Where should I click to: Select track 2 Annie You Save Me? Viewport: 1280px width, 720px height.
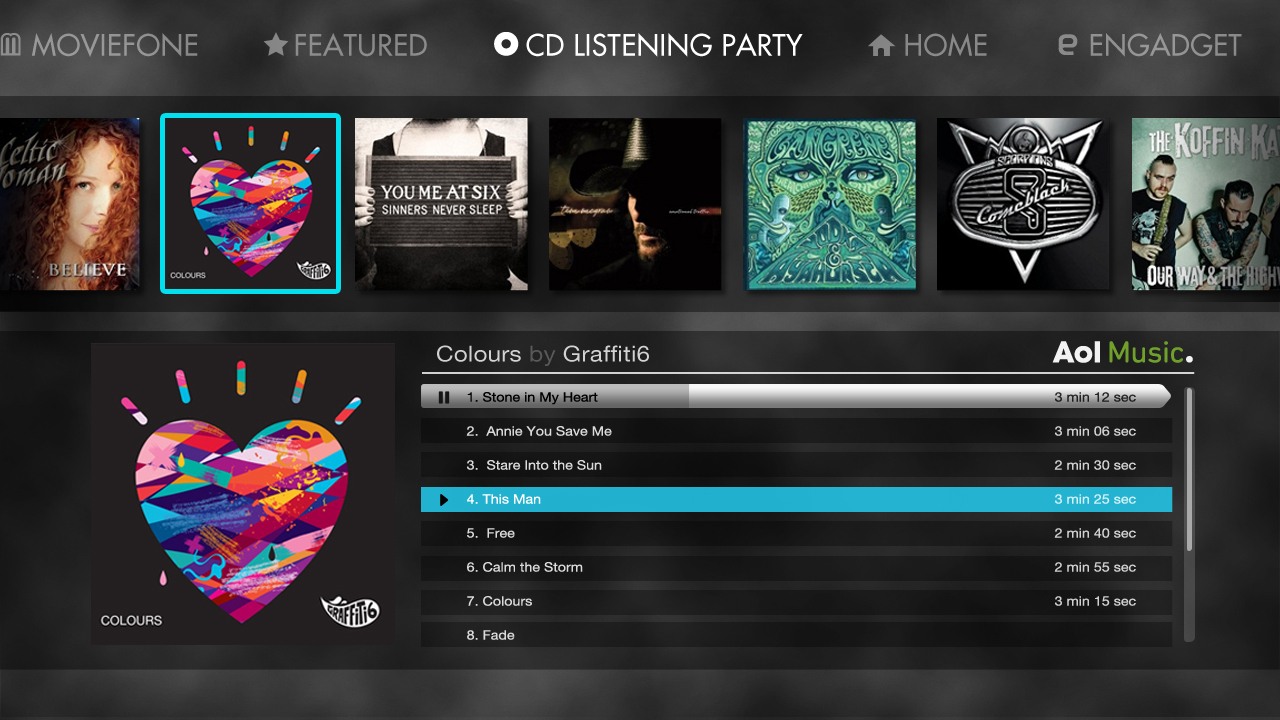796,431
